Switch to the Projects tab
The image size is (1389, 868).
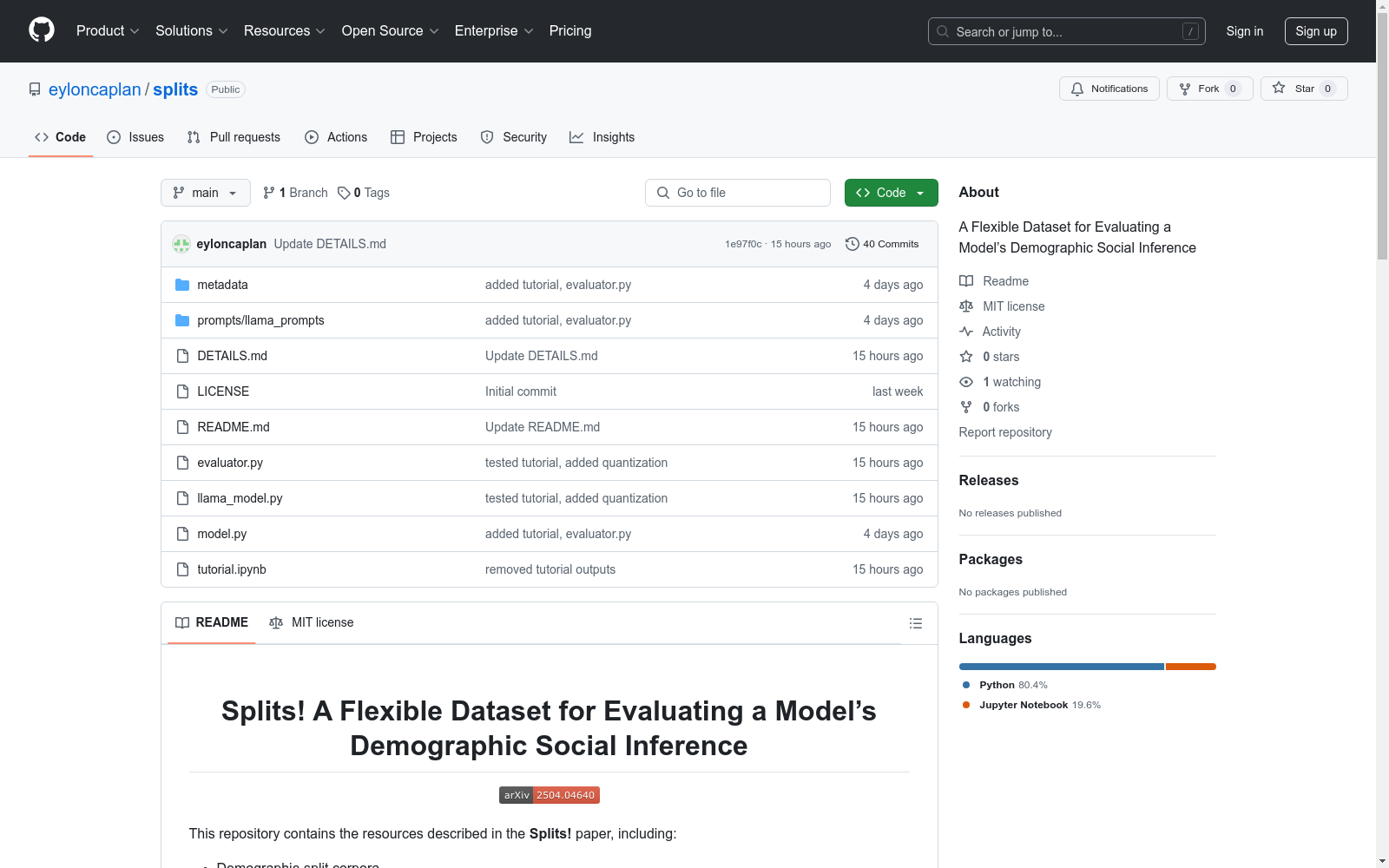pyautogui.click(x=424, y=137)
